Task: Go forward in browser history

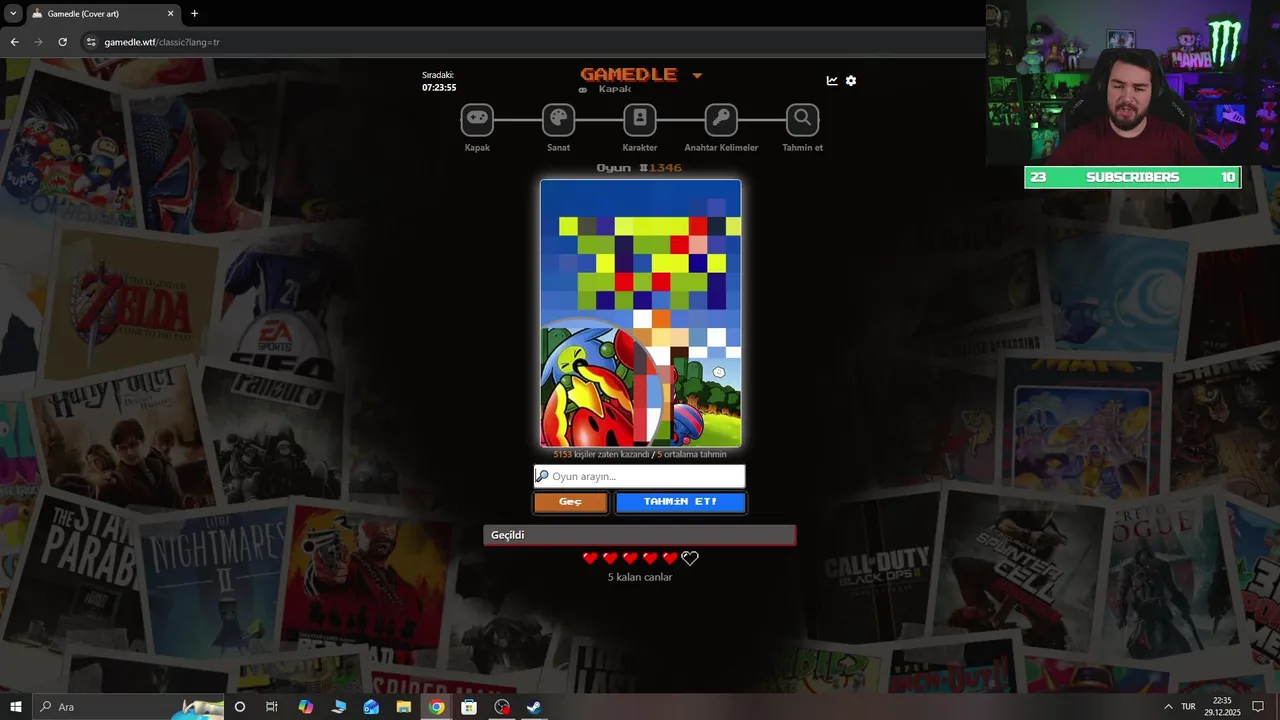Action: pyautogui.click(x=38, y=42)
